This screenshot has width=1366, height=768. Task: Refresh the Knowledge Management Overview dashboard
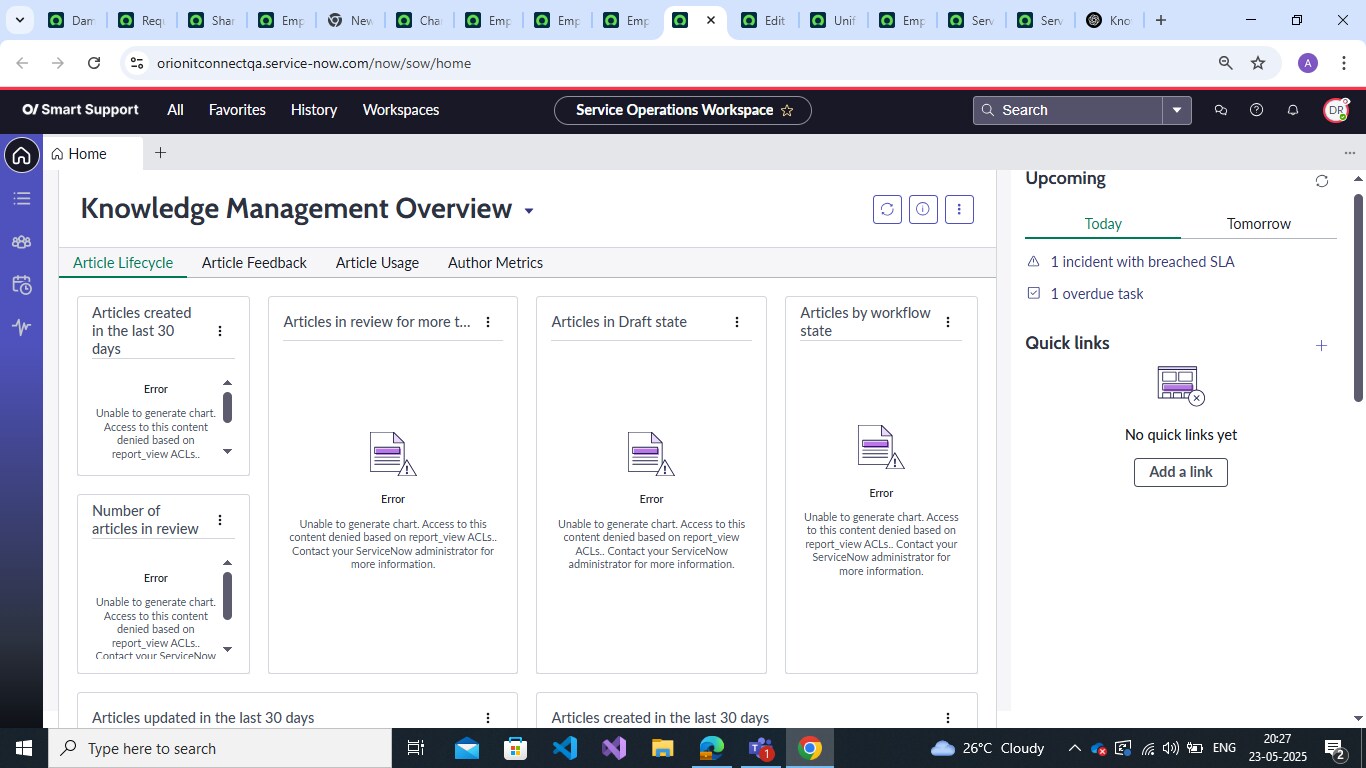[886, 208]
